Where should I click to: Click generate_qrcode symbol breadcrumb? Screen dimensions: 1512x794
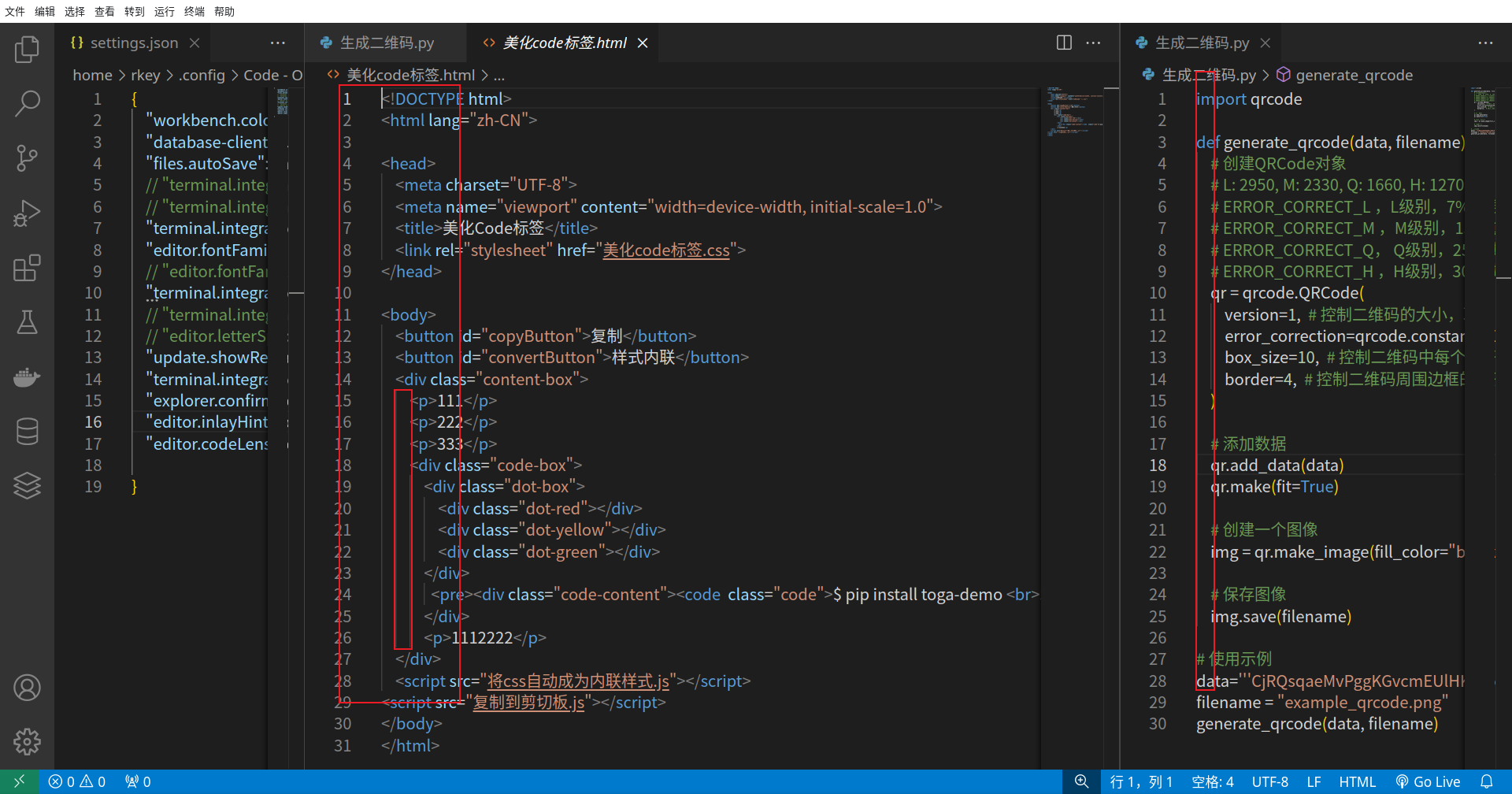click(x=1354, y=75)
